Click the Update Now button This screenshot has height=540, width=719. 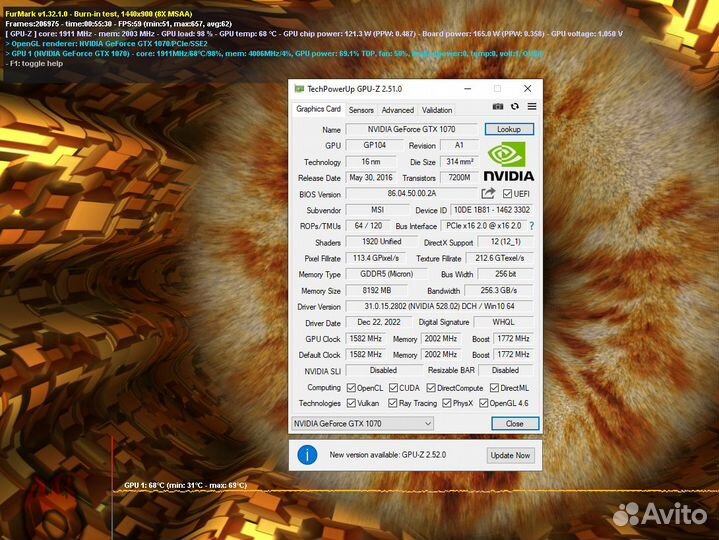[x=509, y=455]
